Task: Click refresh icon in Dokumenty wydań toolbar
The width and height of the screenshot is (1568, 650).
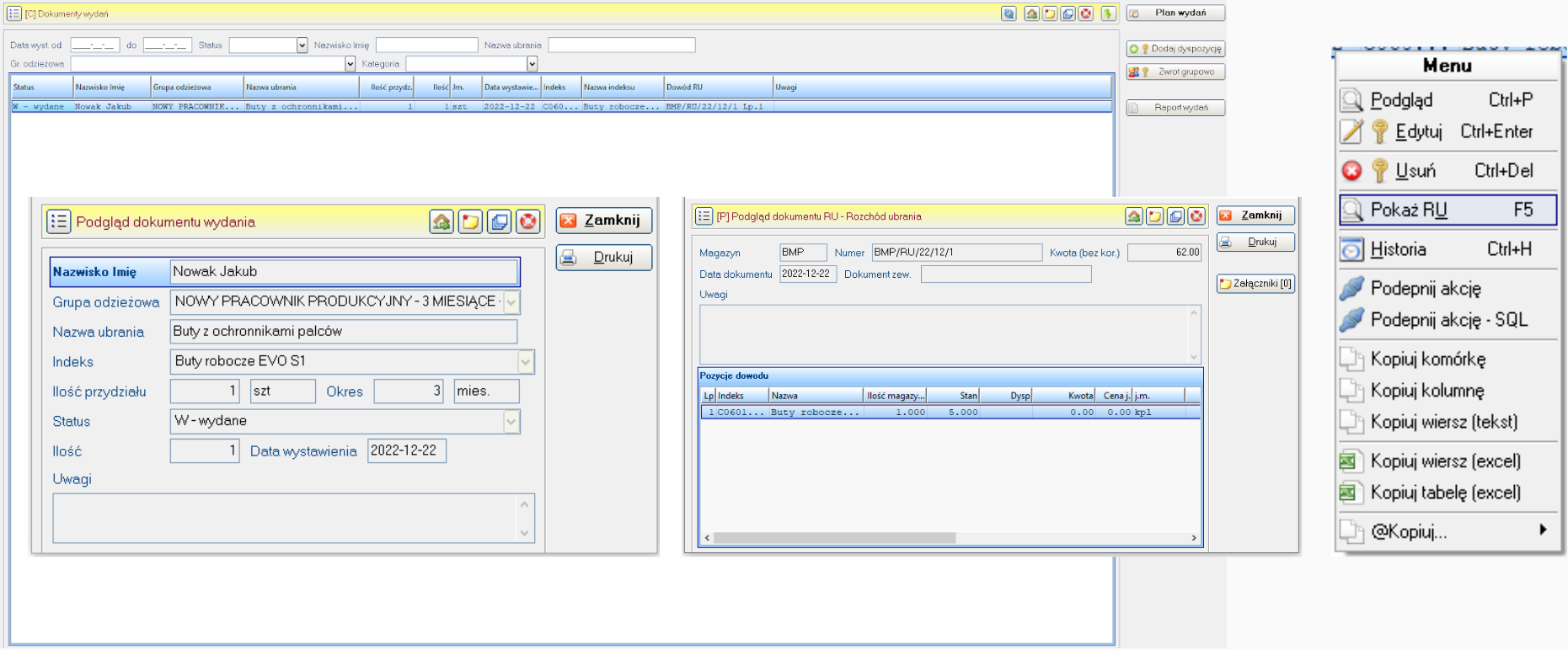Action: click(1009, 13)
